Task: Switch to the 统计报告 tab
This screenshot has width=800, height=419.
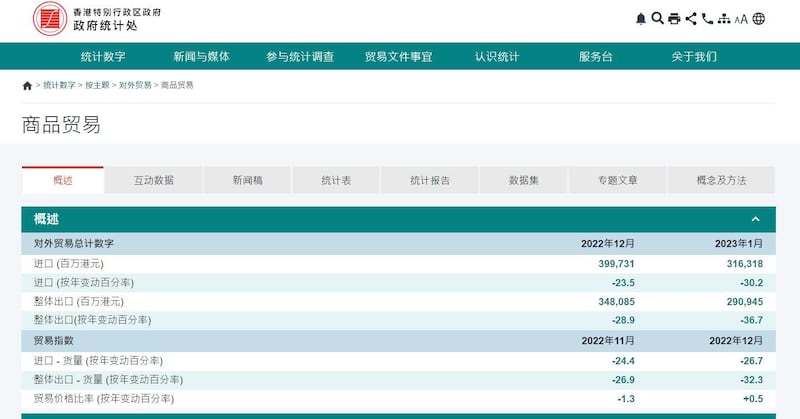Action: pos(430,180)
